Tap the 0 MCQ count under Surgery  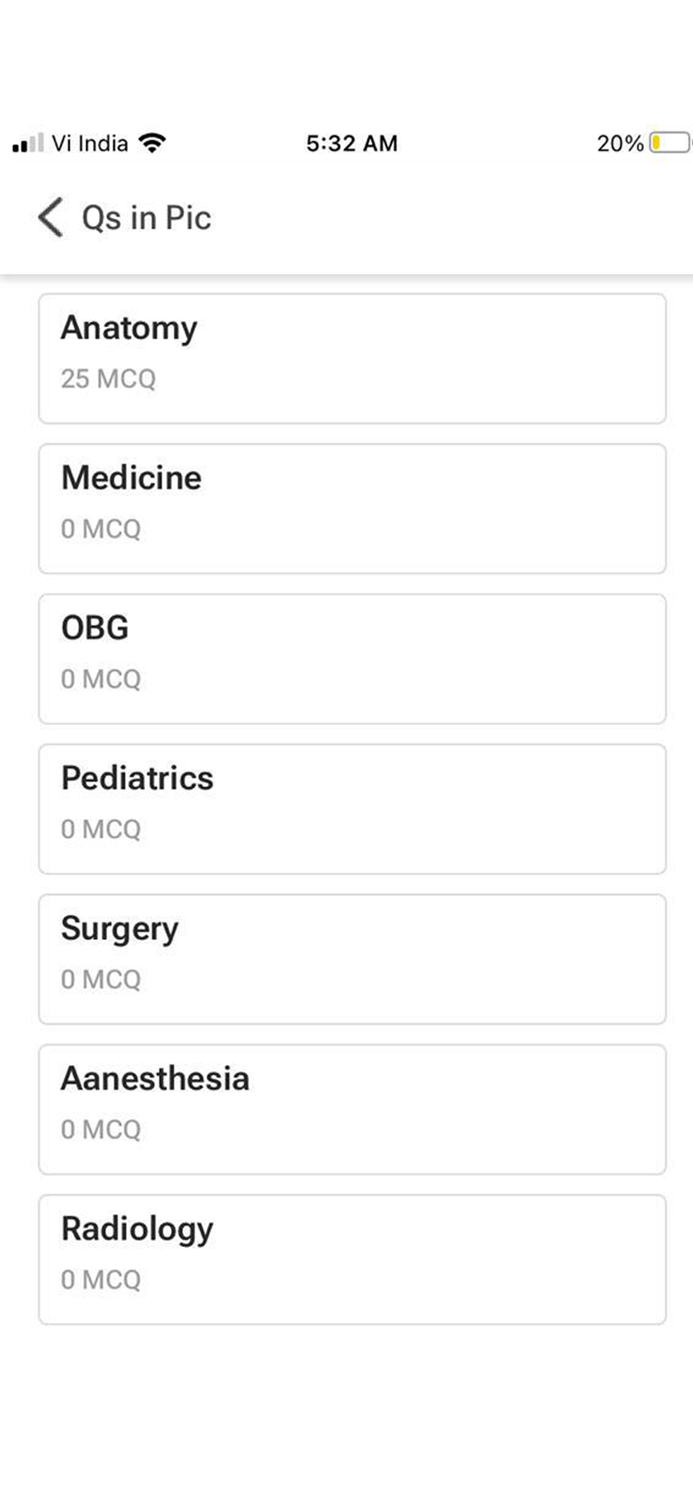pyautogui.click(x=101, y=980)
